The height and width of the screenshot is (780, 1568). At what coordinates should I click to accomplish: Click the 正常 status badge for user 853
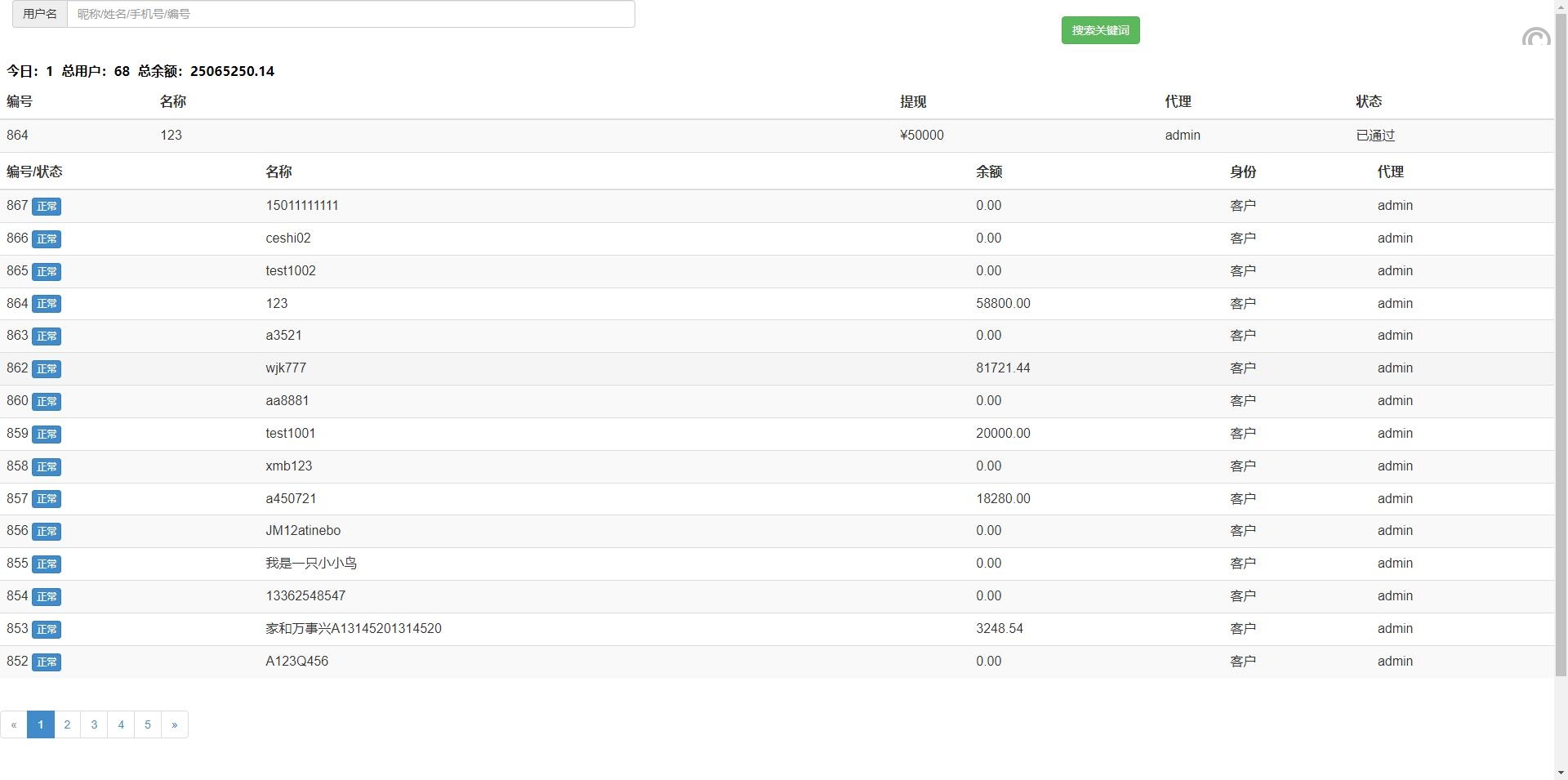click(x=47, y=630)
